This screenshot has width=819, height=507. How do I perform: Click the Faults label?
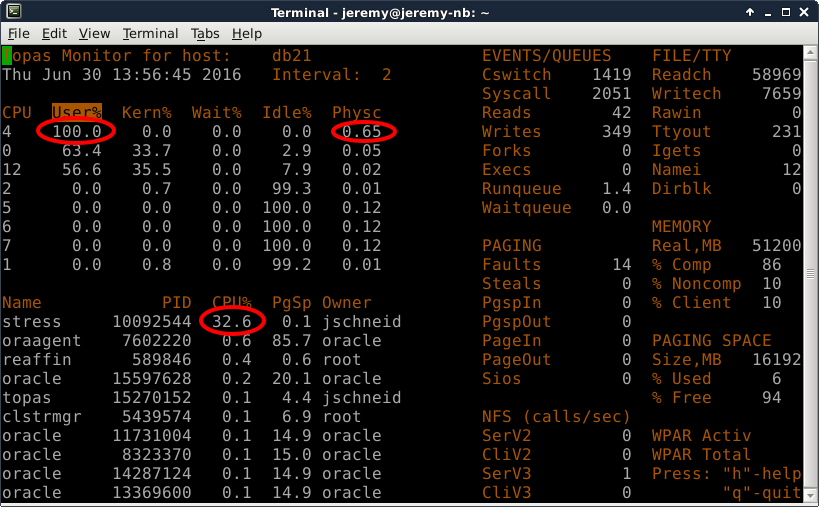[511, 265]
